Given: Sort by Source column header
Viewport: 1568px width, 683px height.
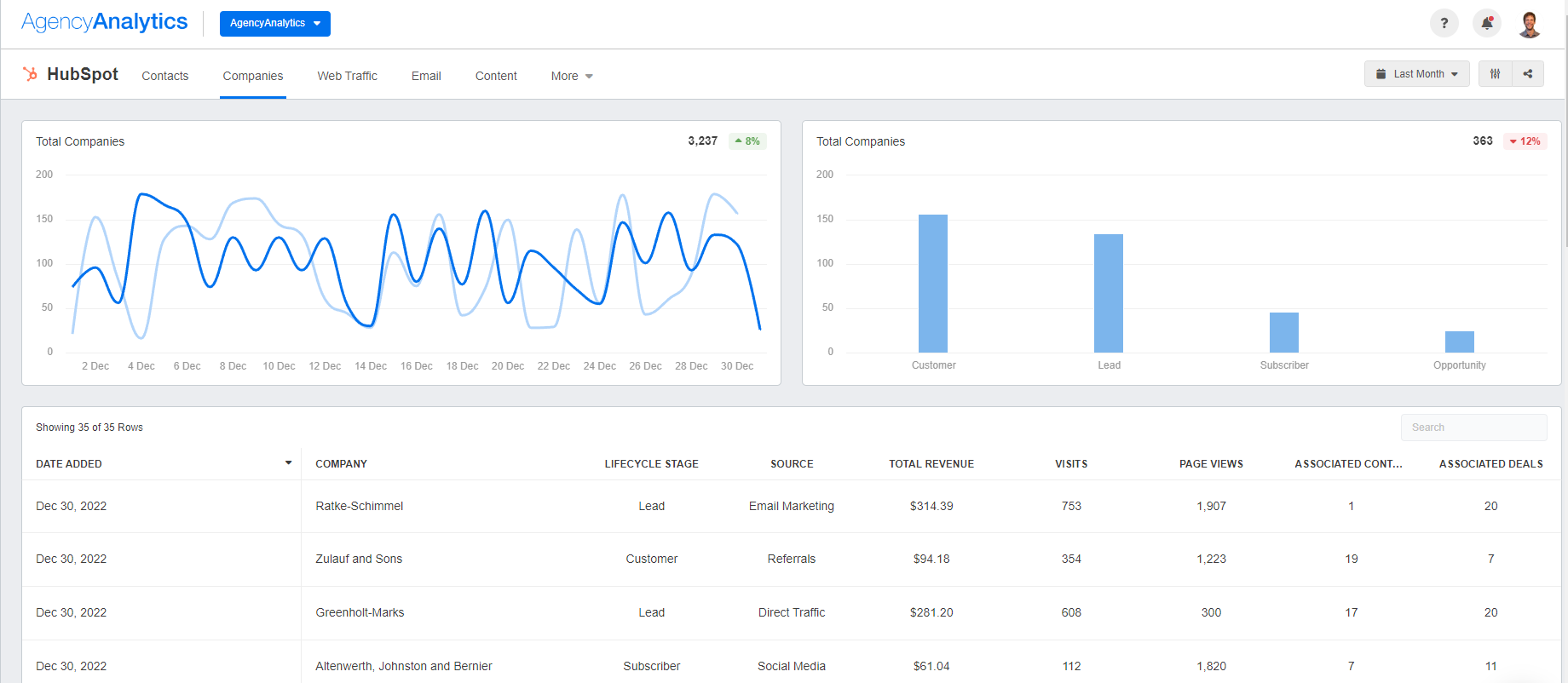Looking at the screenshot, I should pyautogui.click(x=792, y=464).
